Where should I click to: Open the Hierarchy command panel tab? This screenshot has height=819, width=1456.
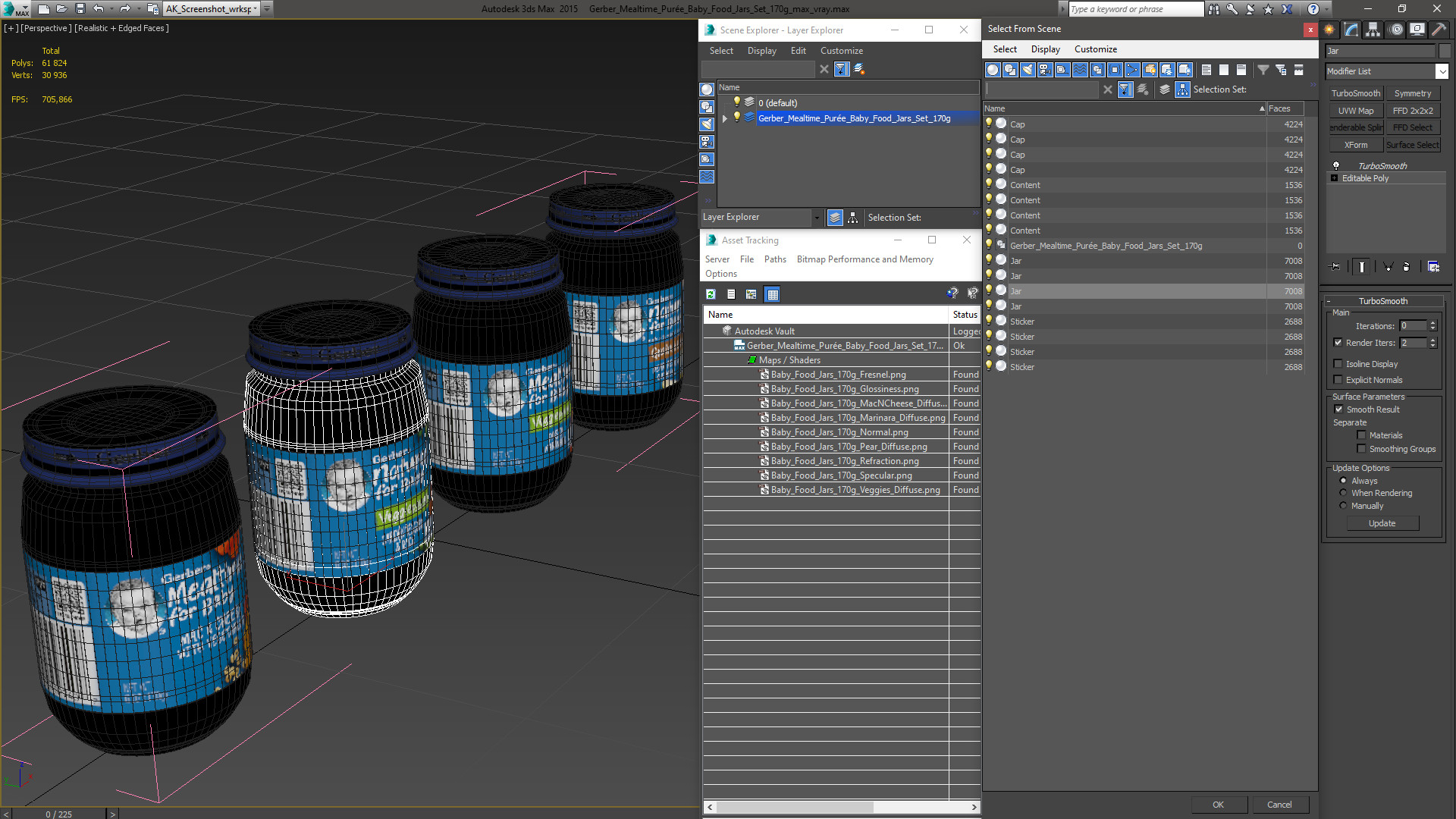tap(1373, 30)
